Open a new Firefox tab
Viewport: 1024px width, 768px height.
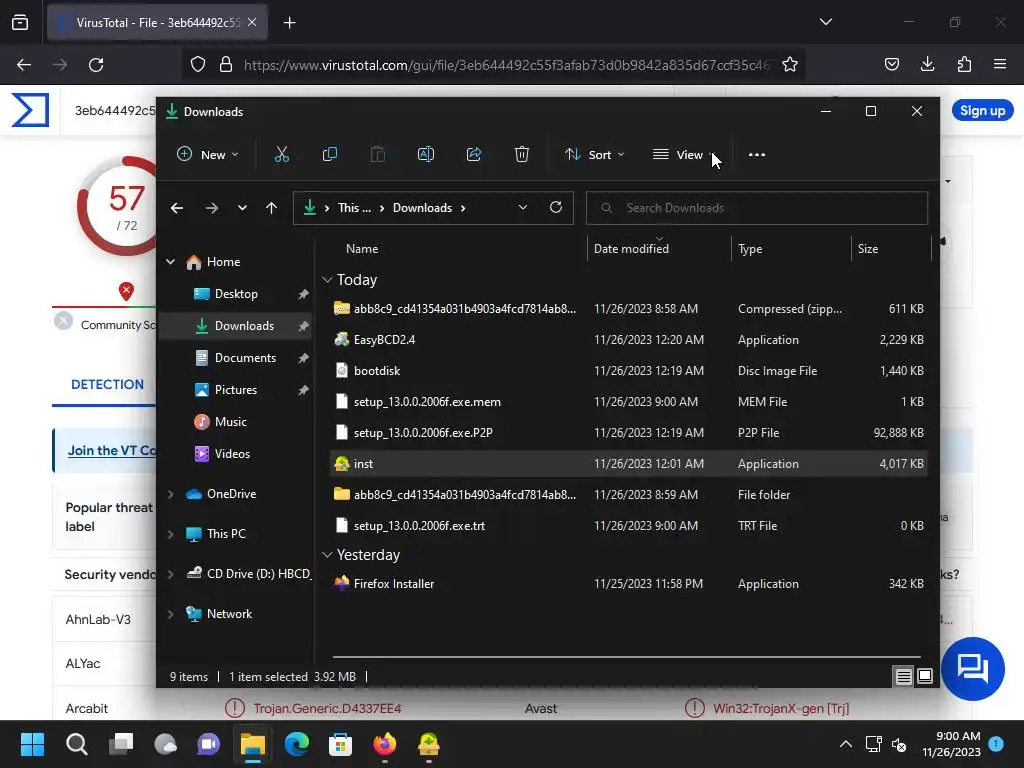(289, 23)
